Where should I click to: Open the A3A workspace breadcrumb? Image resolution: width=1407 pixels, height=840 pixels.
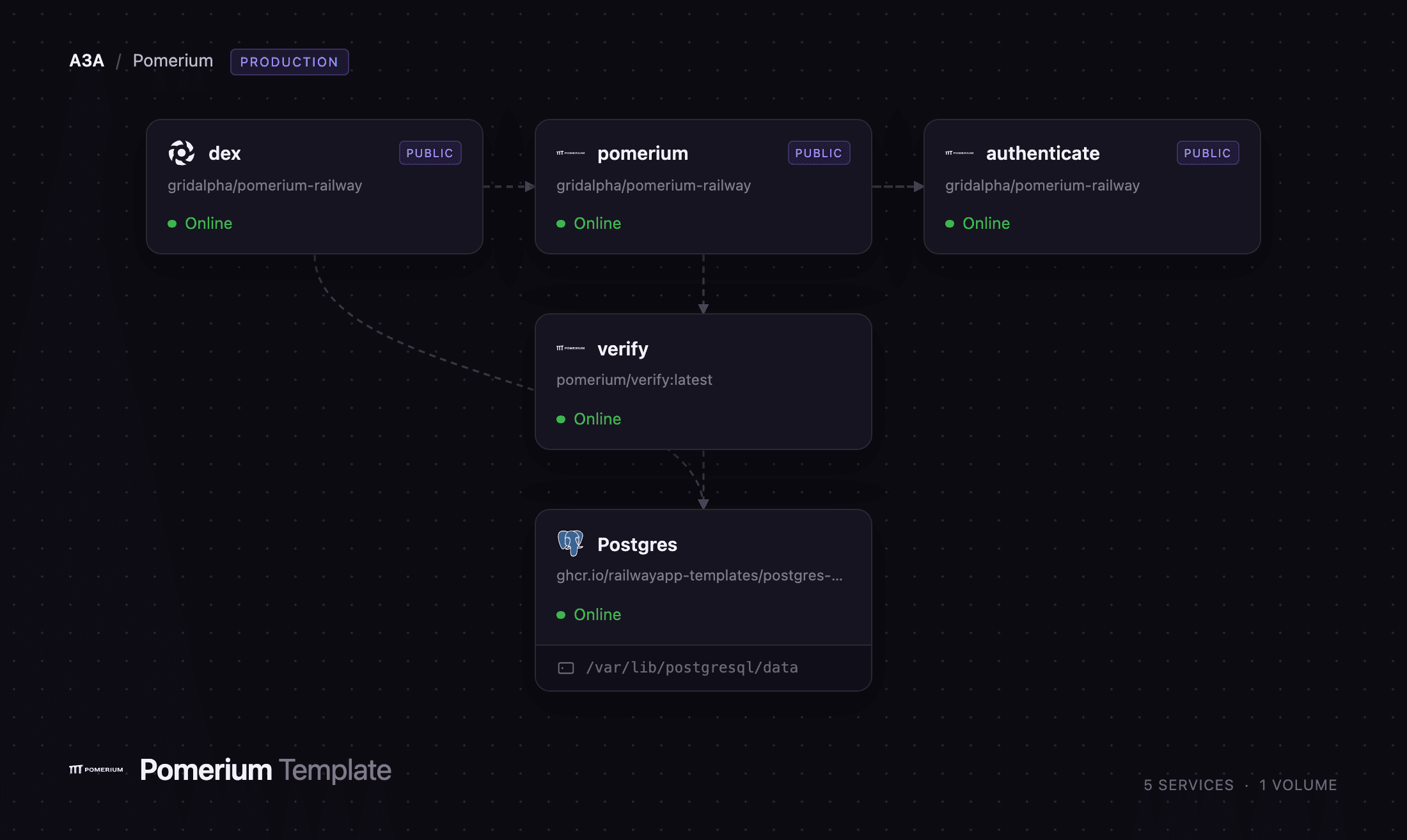click(x=87, y=61)
